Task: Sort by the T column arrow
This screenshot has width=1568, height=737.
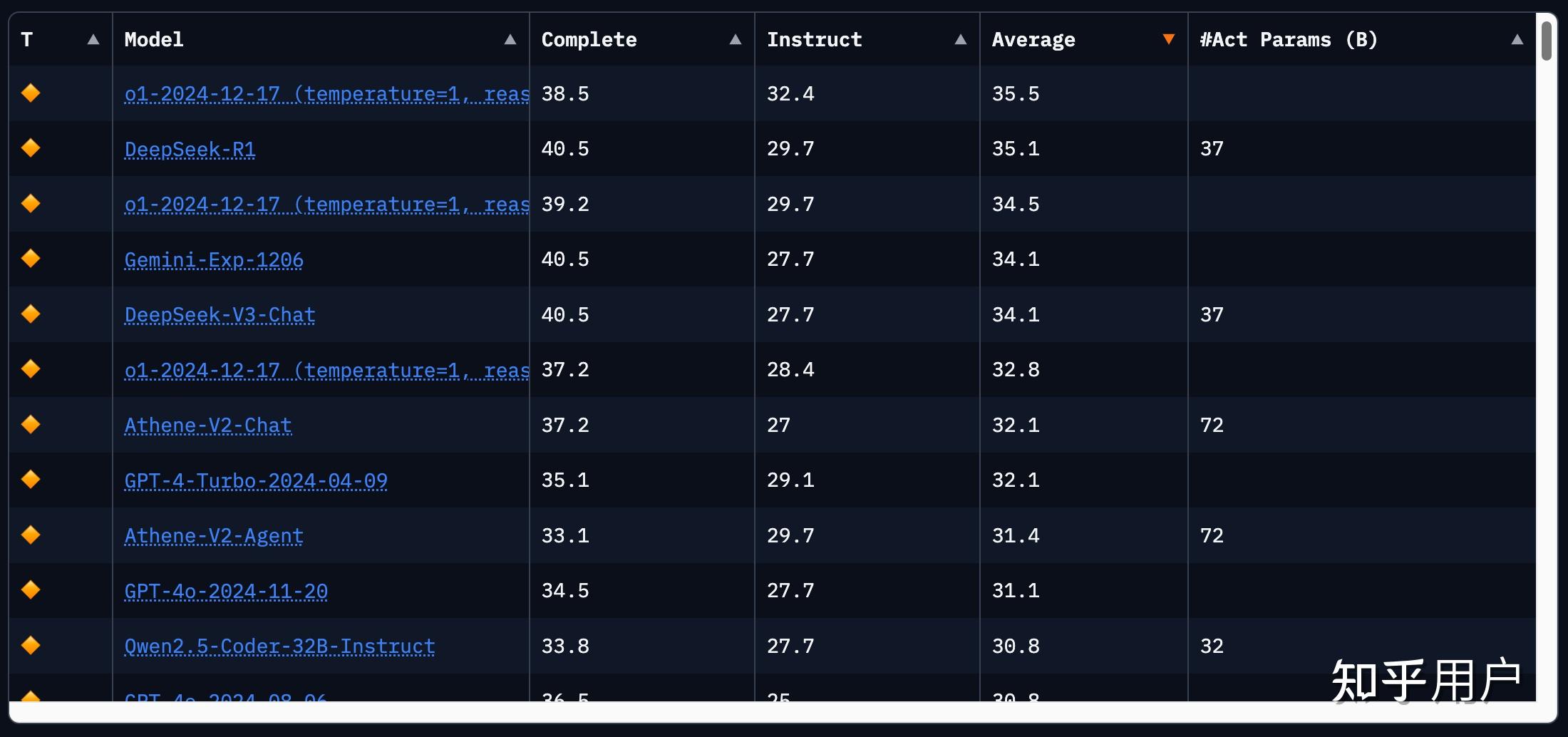Action: coord(93,40)
